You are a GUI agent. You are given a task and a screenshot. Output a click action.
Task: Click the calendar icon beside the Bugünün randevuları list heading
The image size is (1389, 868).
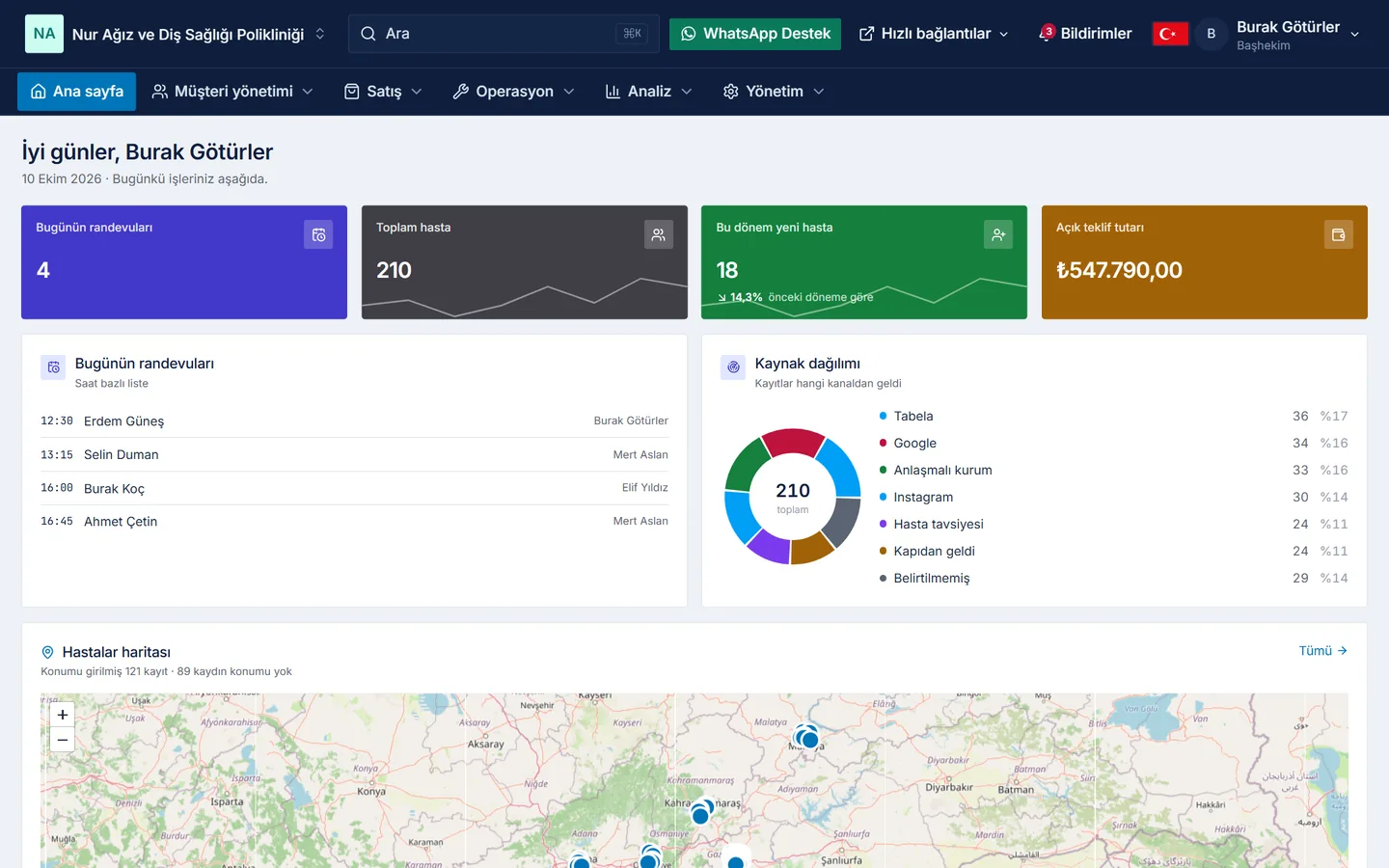tap(53, 367)
